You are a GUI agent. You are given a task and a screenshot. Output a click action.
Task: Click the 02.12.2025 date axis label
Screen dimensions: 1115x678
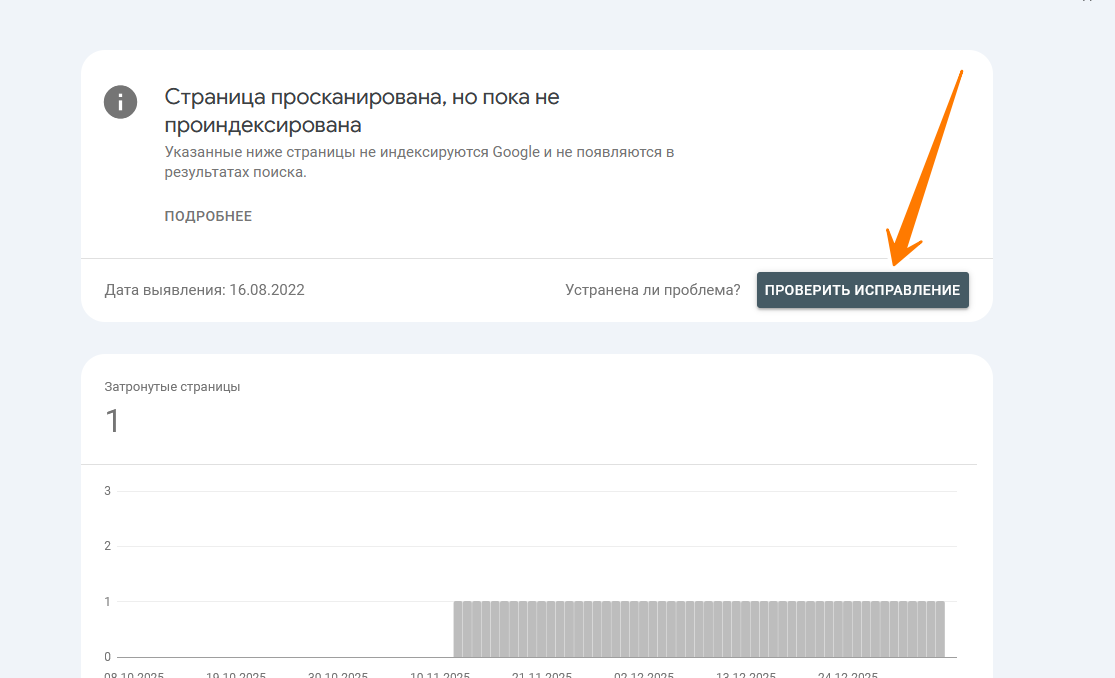pos(643,674)
